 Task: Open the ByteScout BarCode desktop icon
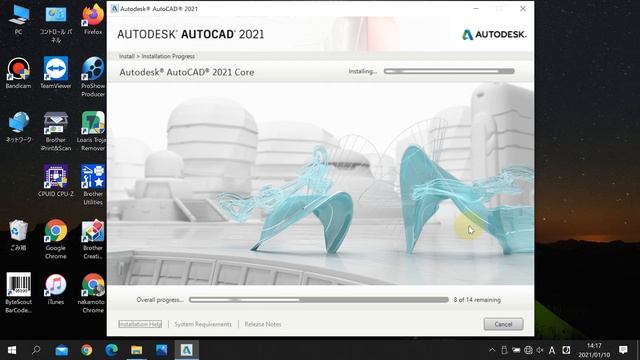18,293
